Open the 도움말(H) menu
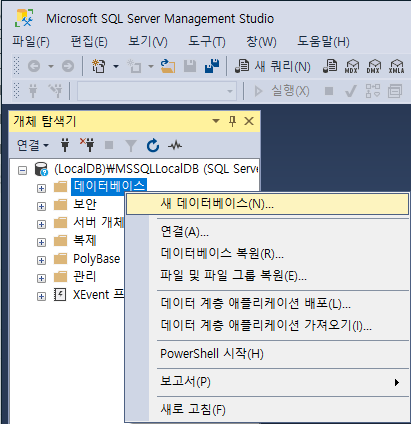This screenshot has height=424, width=411. coord(323,42)
